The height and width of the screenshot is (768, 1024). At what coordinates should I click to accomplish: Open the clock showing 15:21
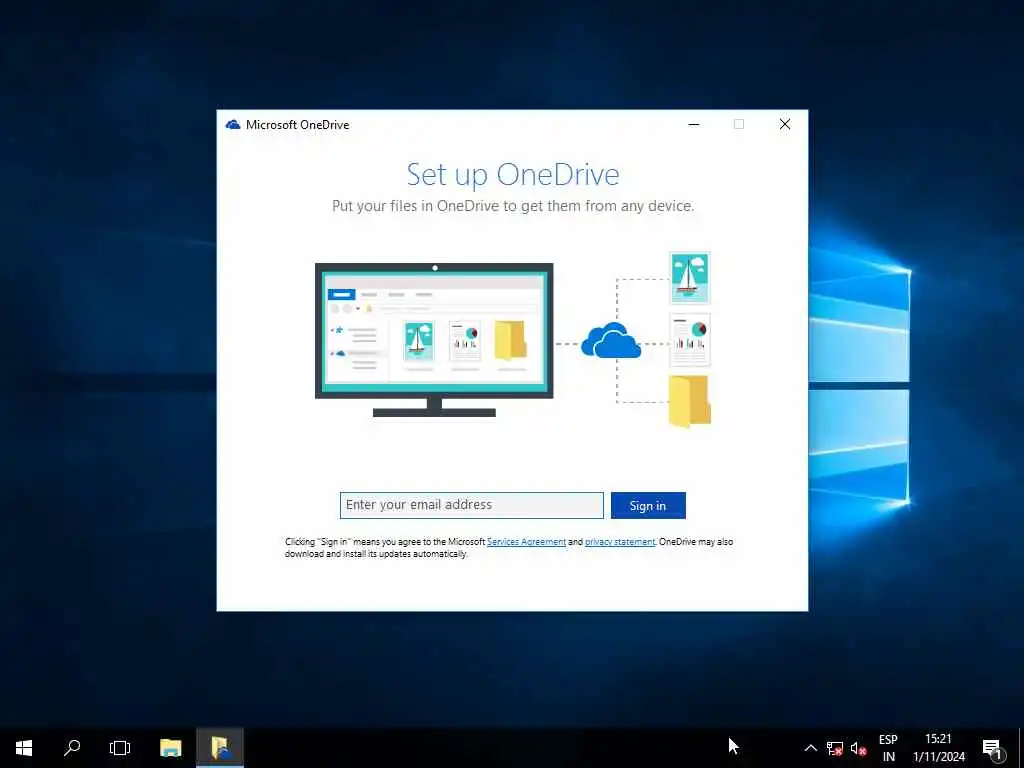pos(938,748)
